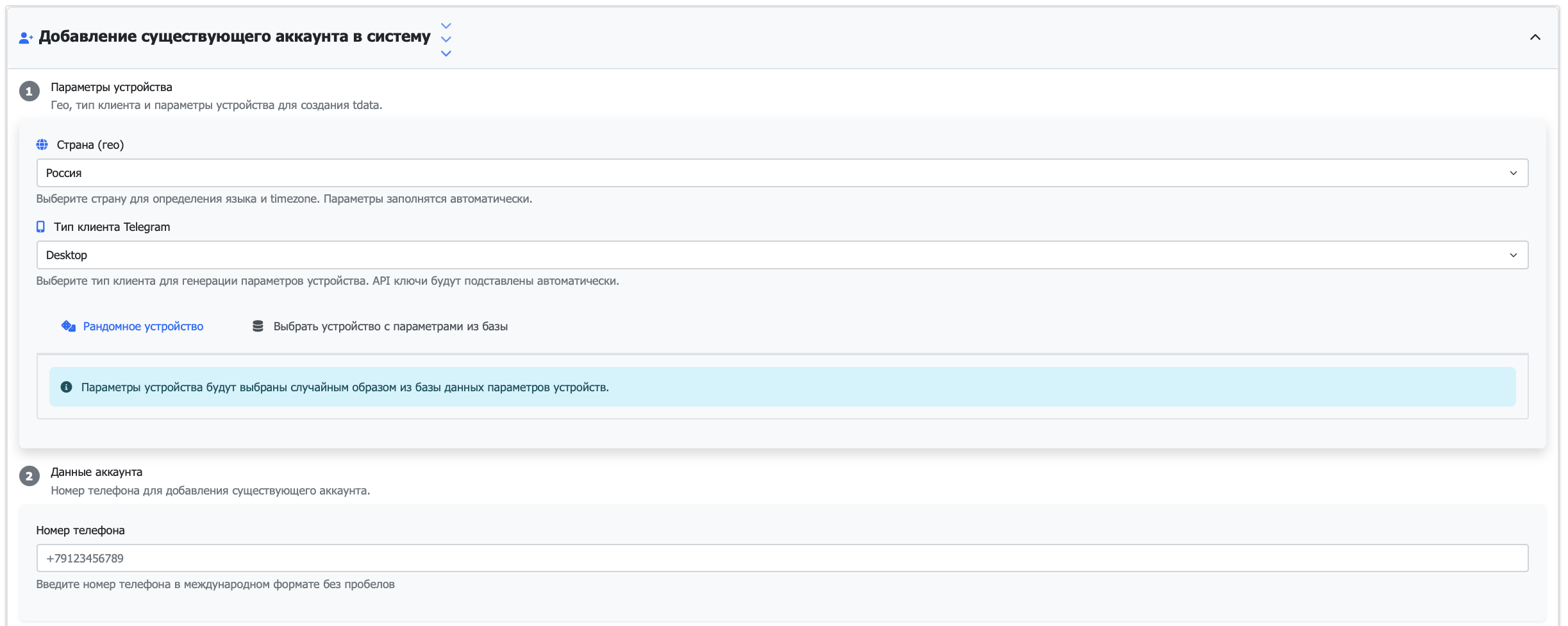
Task: Click the step 1 number badge
Action: (29, 91)
